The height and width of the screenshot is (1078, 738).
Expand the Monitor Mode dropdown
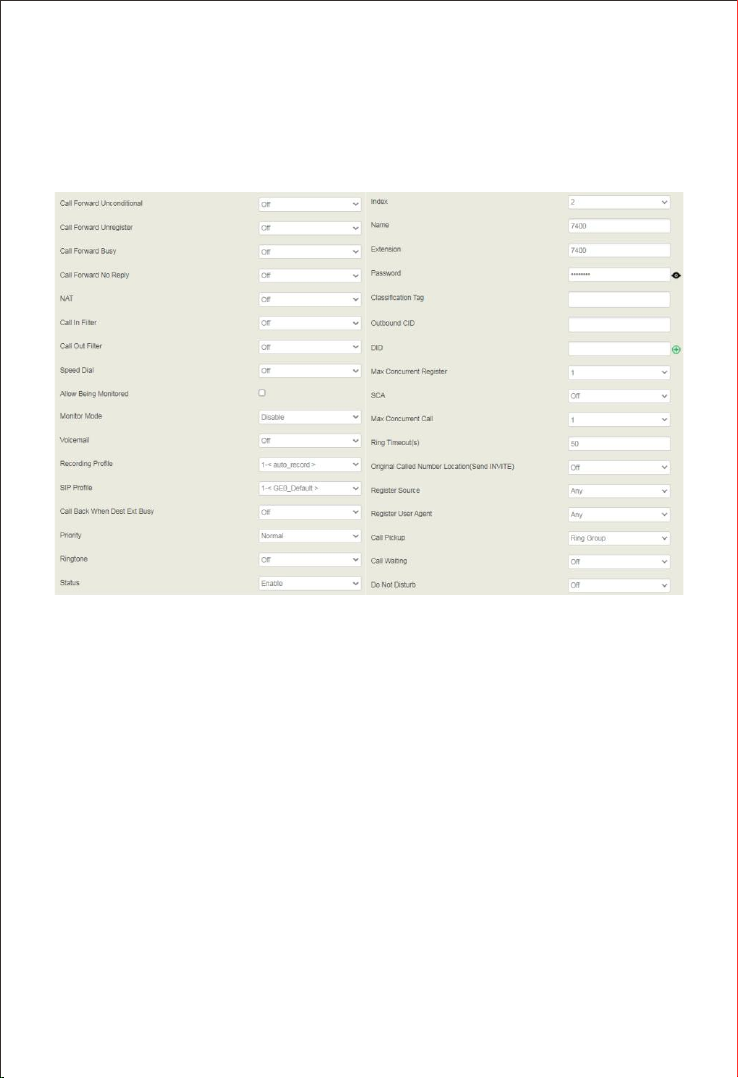click(x=309, y=417)
